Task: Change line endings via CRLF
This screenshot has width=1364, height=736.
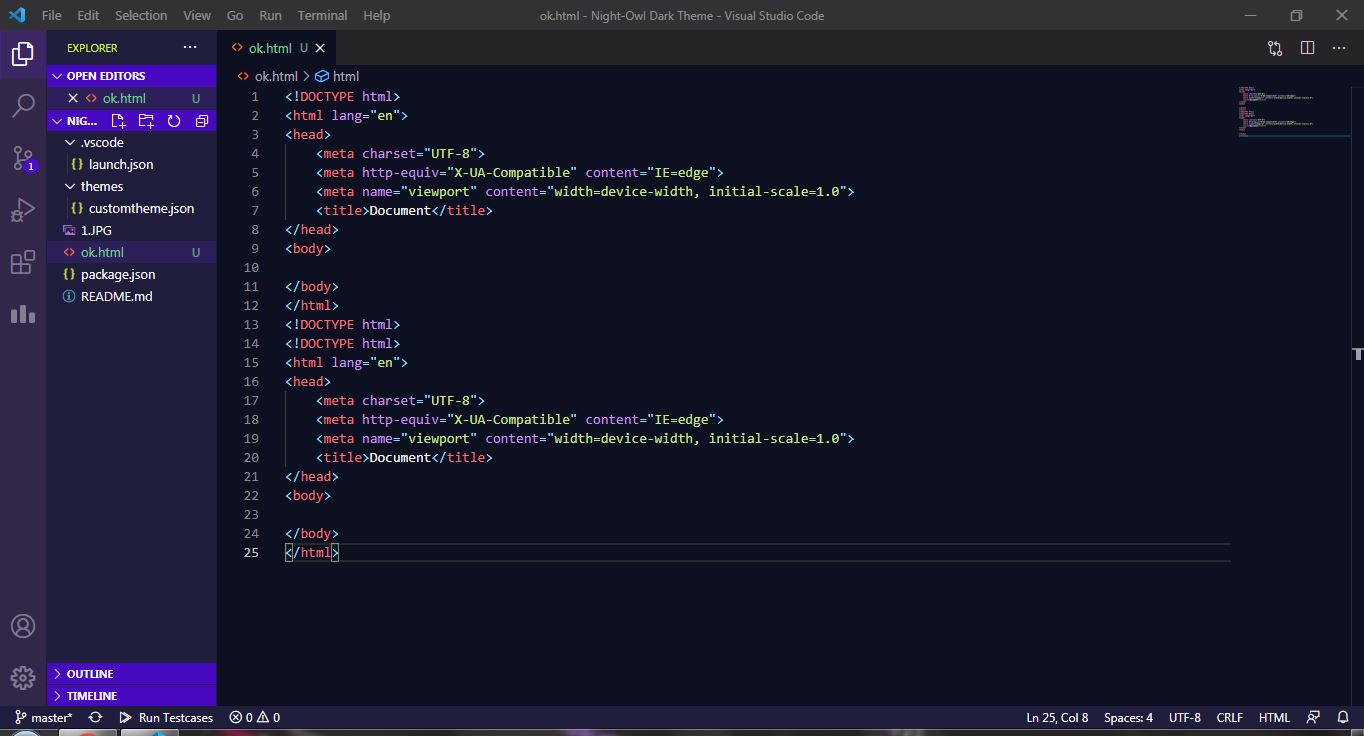Action: pos(1229,717)
